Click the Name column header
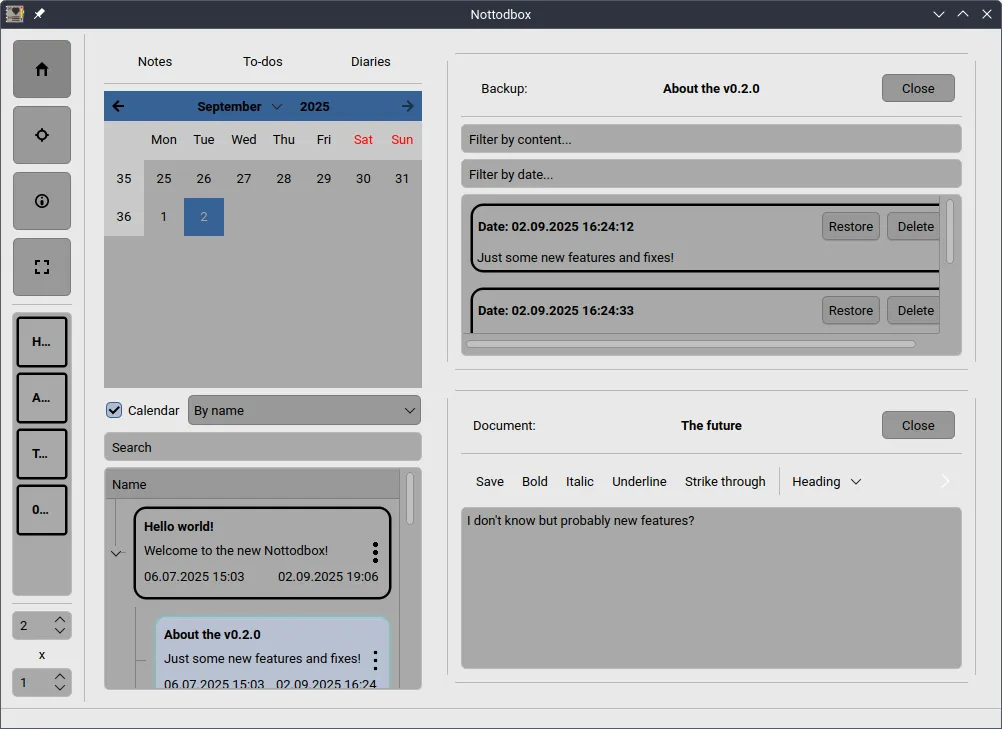Viewport: 1002px width, 729px height. click(252, 484)
